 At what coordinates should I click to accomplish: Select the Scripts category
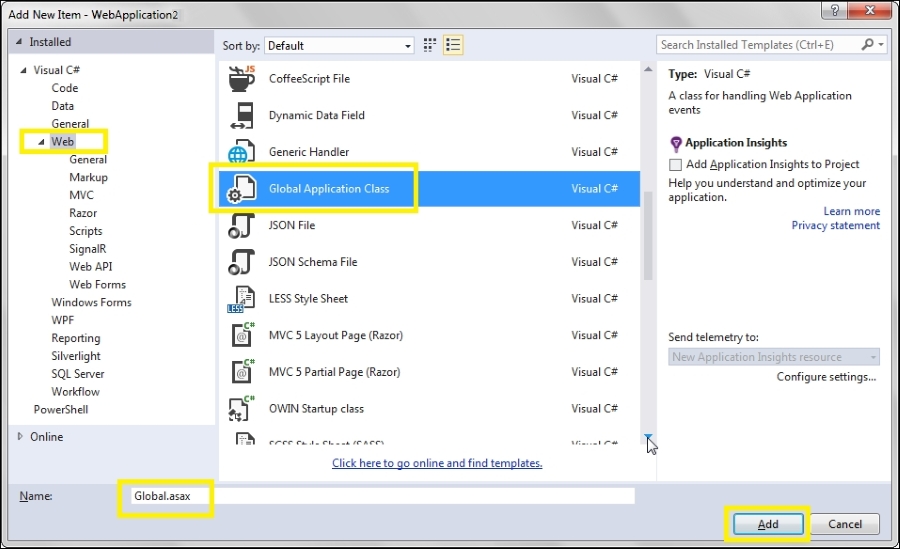pos(86,231)
